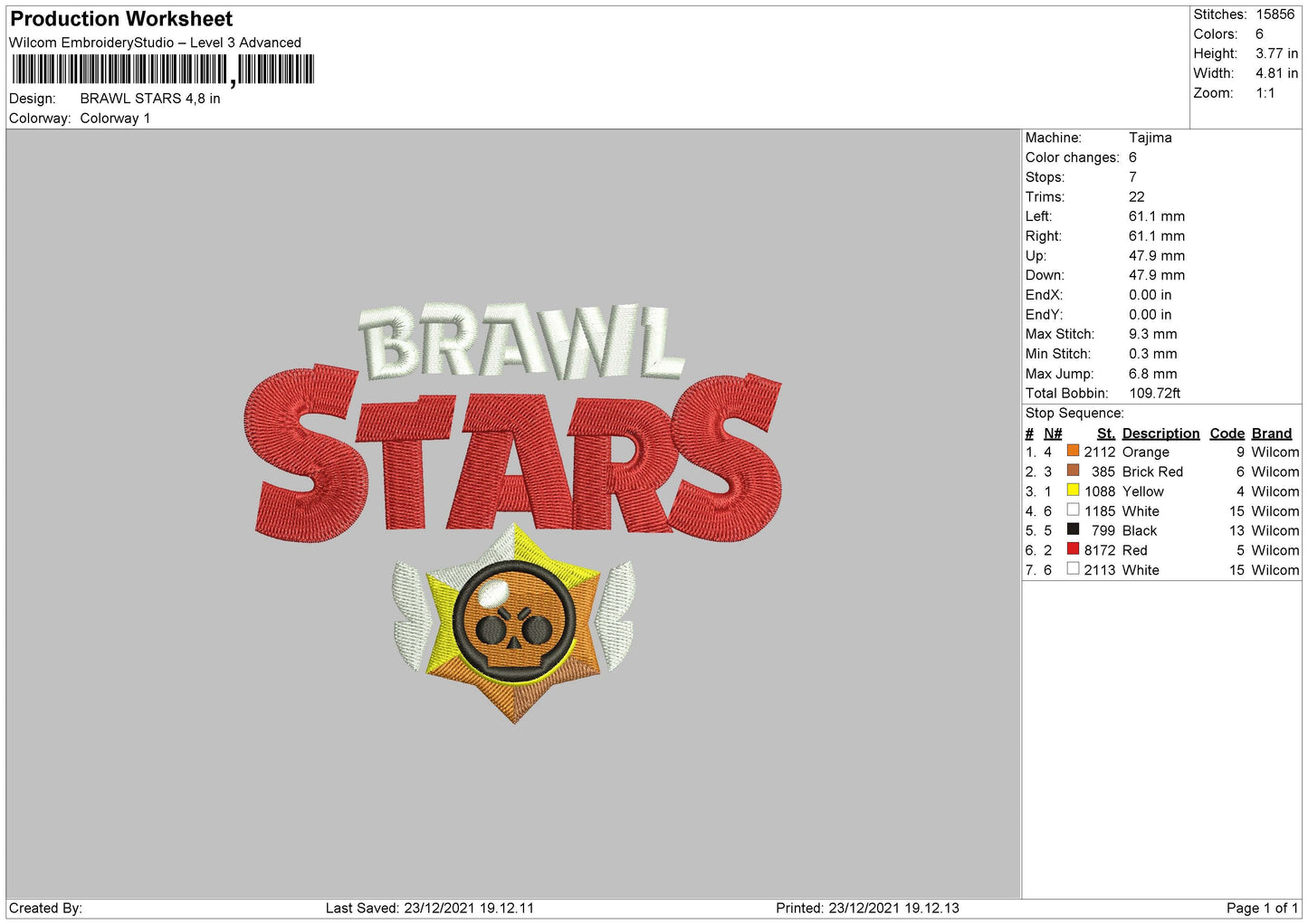
Task: Click the Orange thread color swatch
Action: tap(1073, 451)
